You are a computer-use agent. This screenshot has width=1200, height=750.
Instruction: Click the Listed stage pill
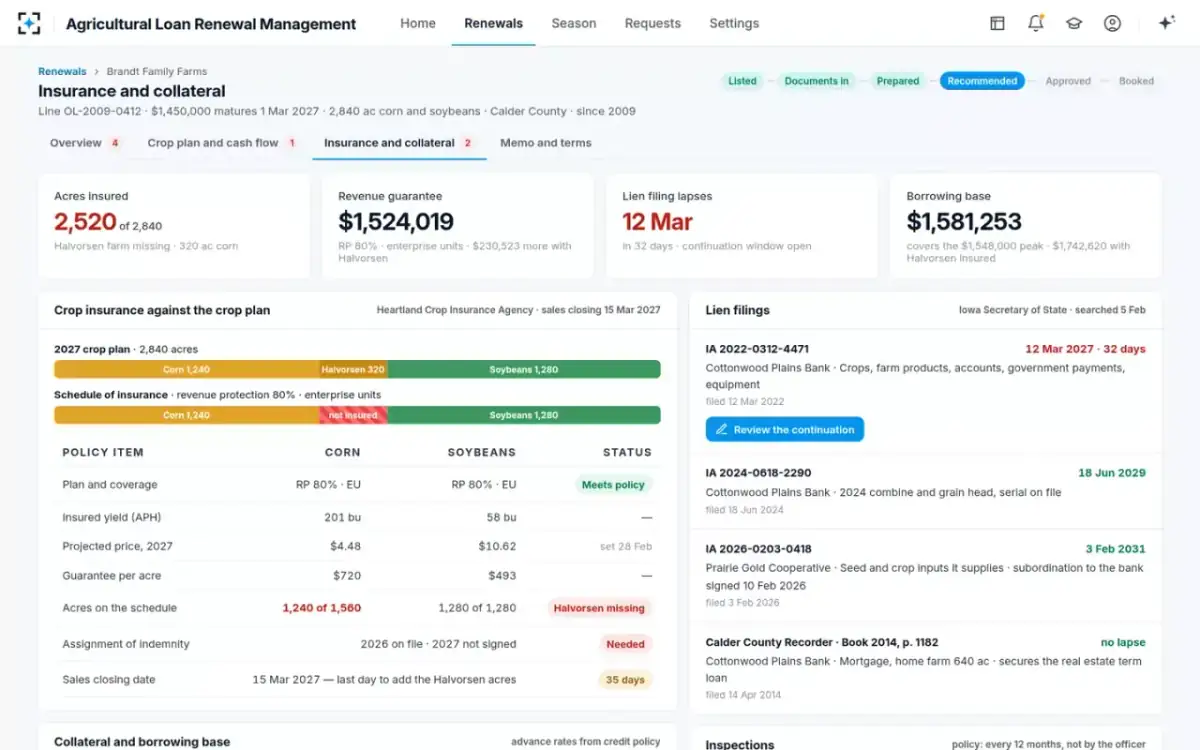click(x=742, y=81)
